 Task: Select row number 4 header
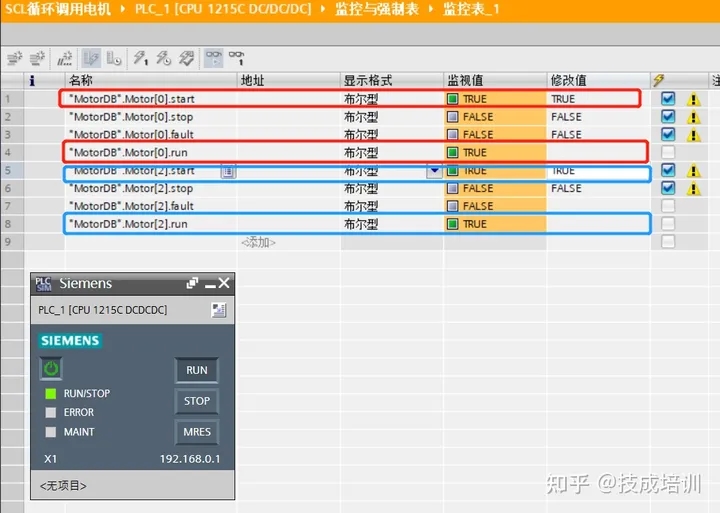[12, 152]
